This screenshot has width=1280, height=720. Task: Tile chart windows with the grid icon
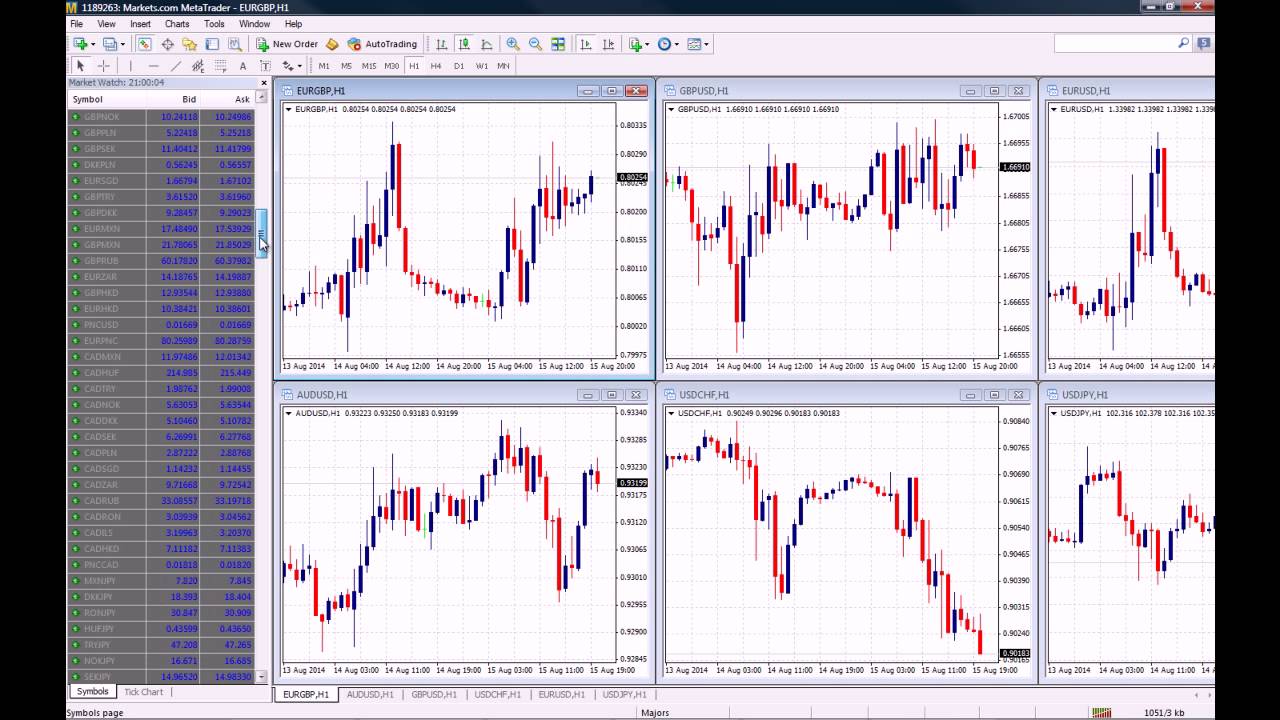point(558,44)
